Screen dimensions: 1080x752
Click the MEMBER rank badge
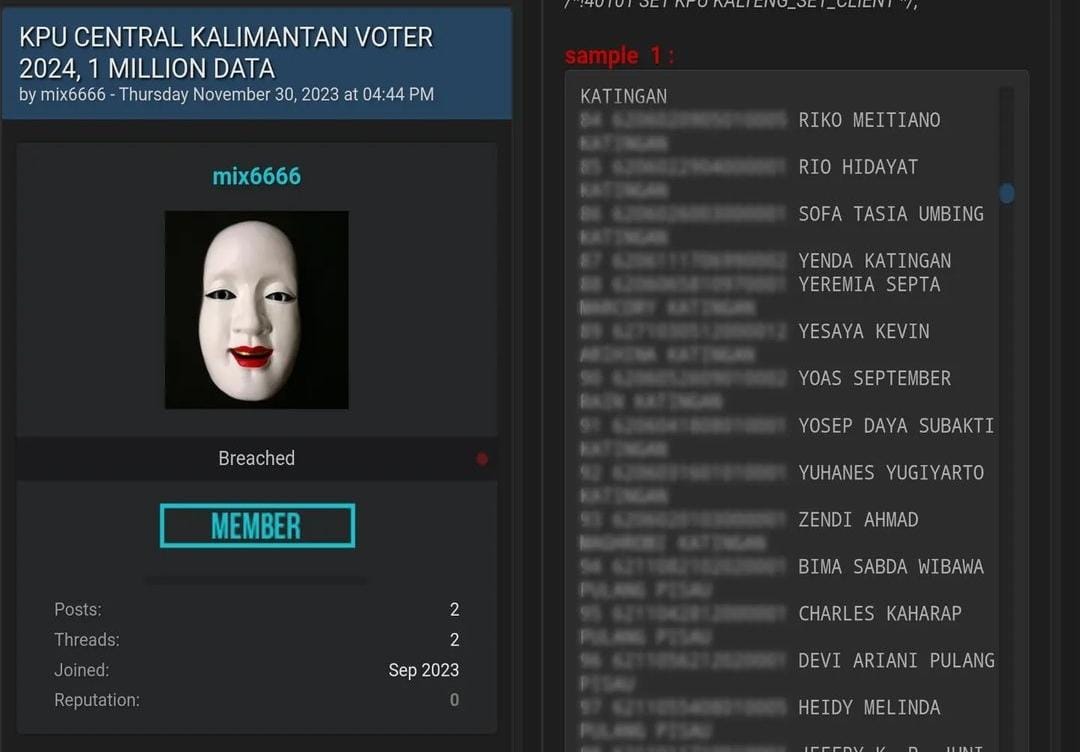point(257,525)
